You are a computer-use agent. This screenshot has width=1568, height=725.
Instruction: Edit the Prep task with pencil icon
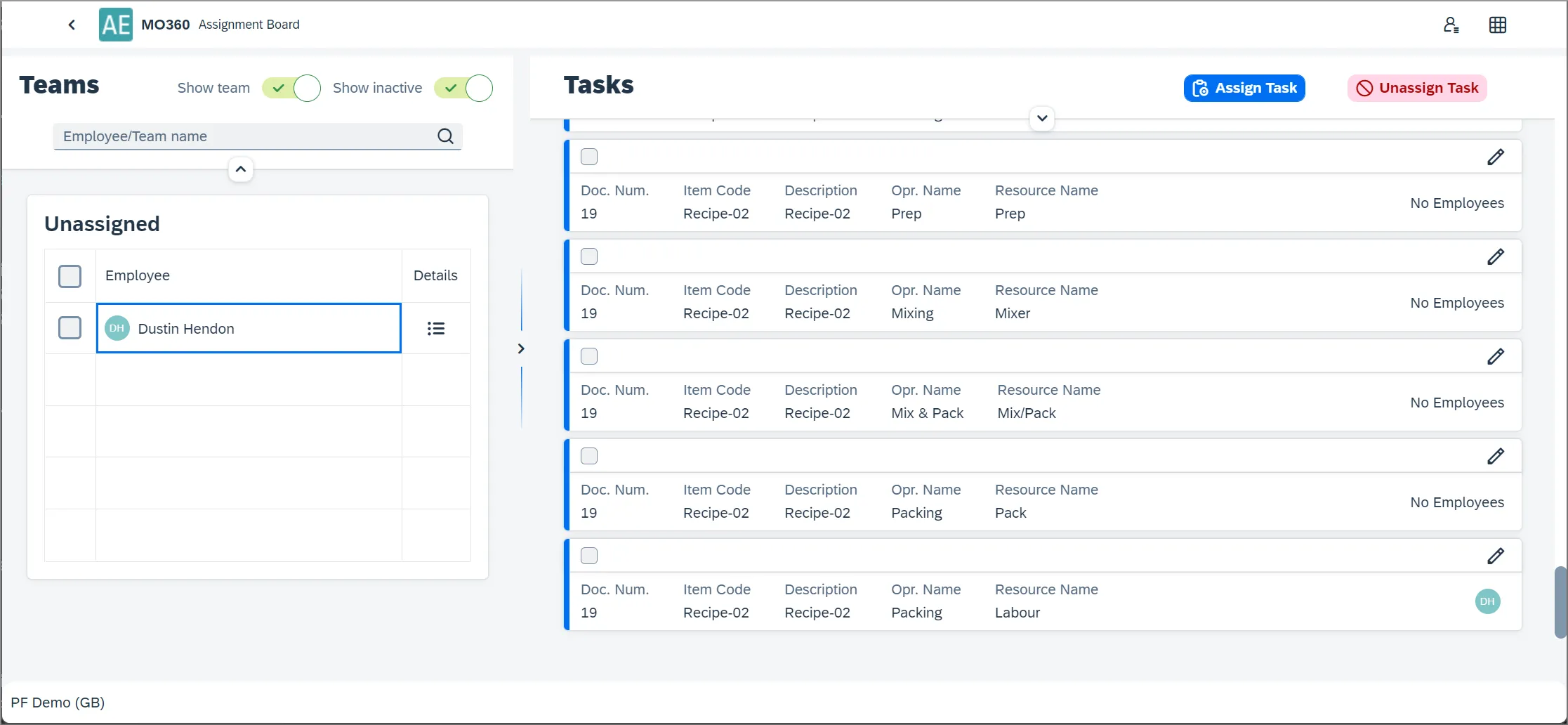(1495, 157)
